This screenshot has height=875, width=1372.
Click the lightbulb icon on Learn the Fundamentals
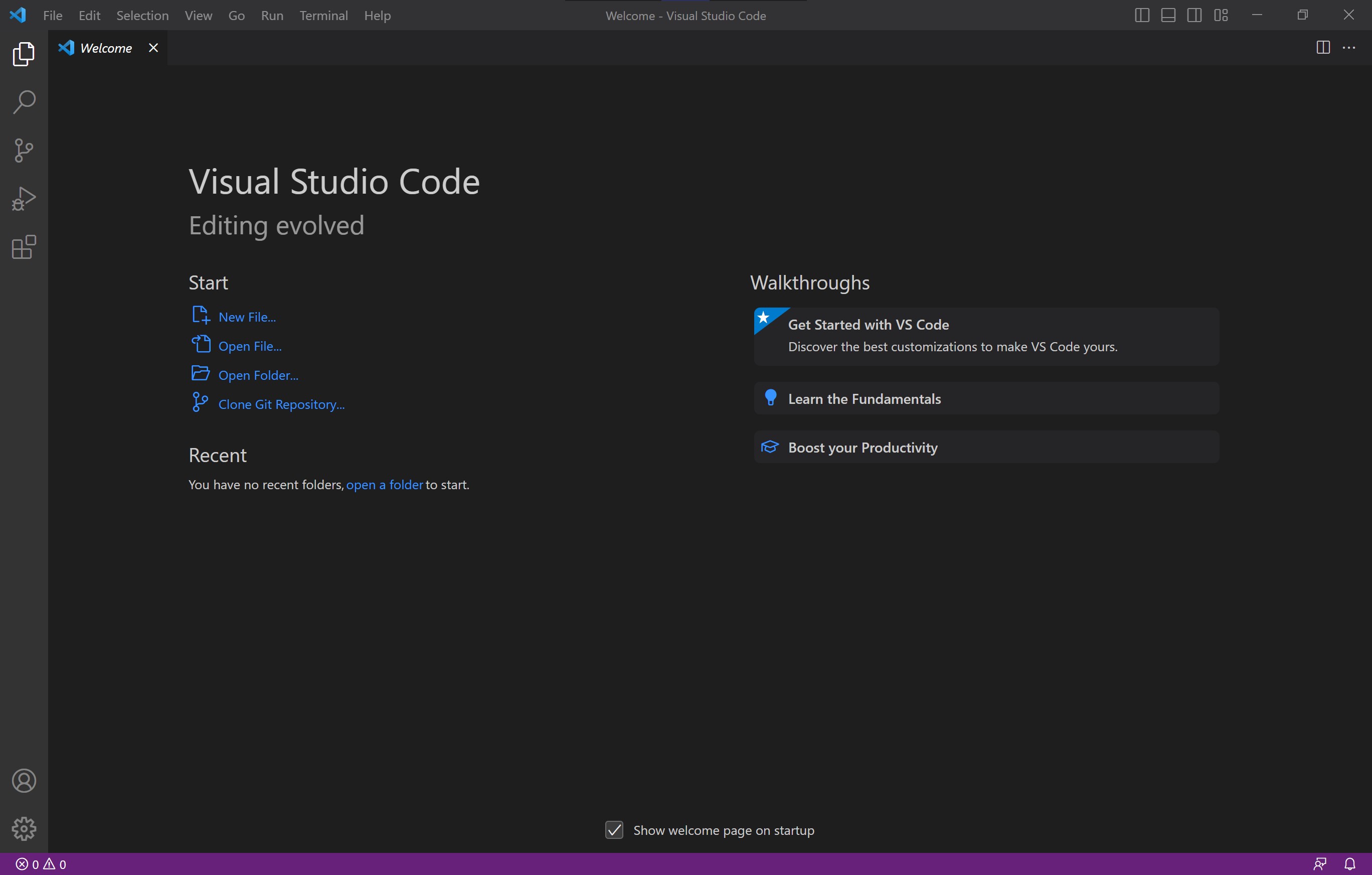(770, 397)
